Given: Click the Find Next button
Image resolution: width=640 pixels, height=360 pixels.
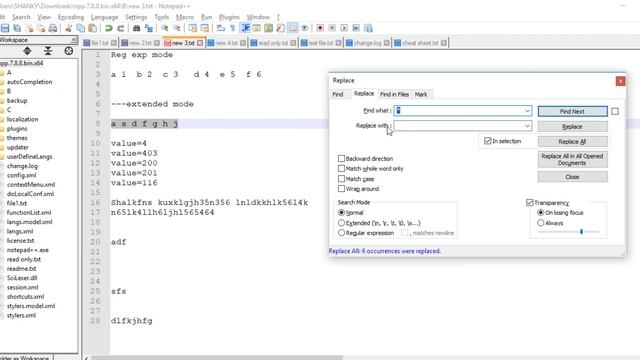Looking at the screenshot, I should pyautogui.click(x=572, y=111).
